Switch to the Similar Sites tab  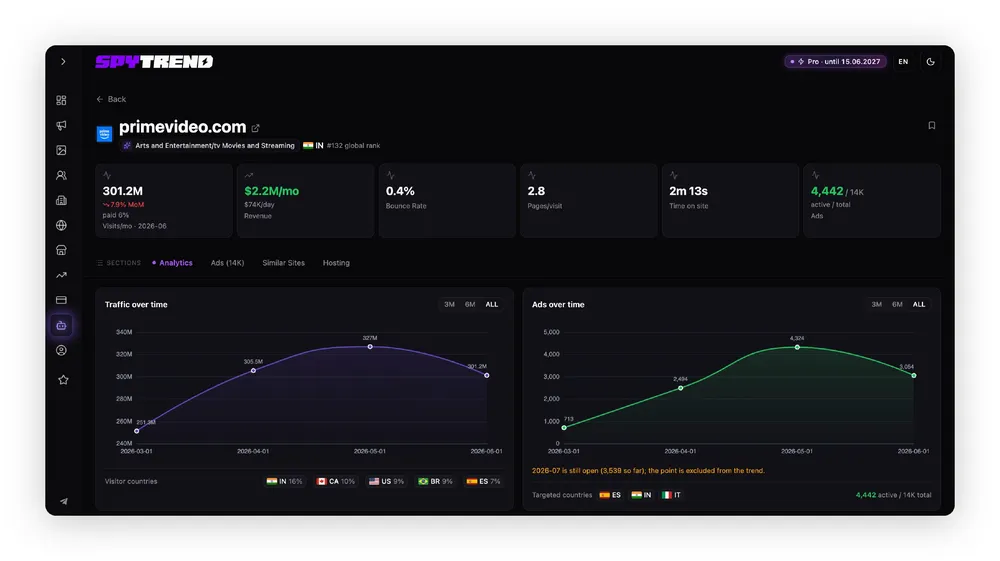point(284,263)
